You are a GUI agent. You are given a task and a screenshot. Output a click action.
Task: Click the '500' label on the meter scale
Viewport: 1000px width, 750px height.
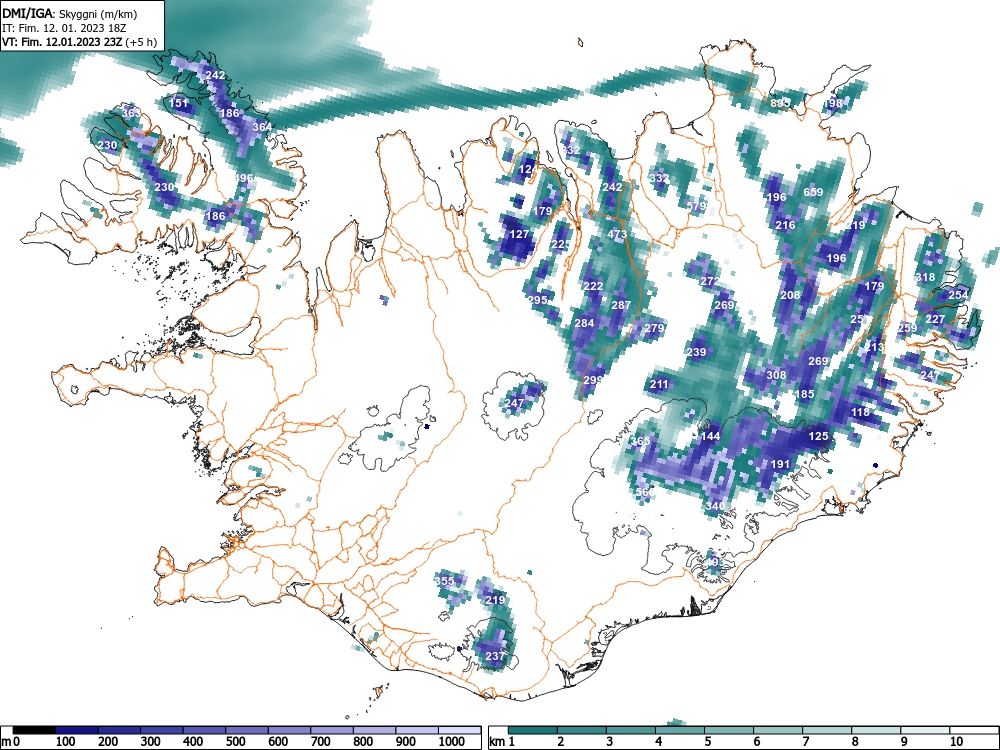(235, 741)
